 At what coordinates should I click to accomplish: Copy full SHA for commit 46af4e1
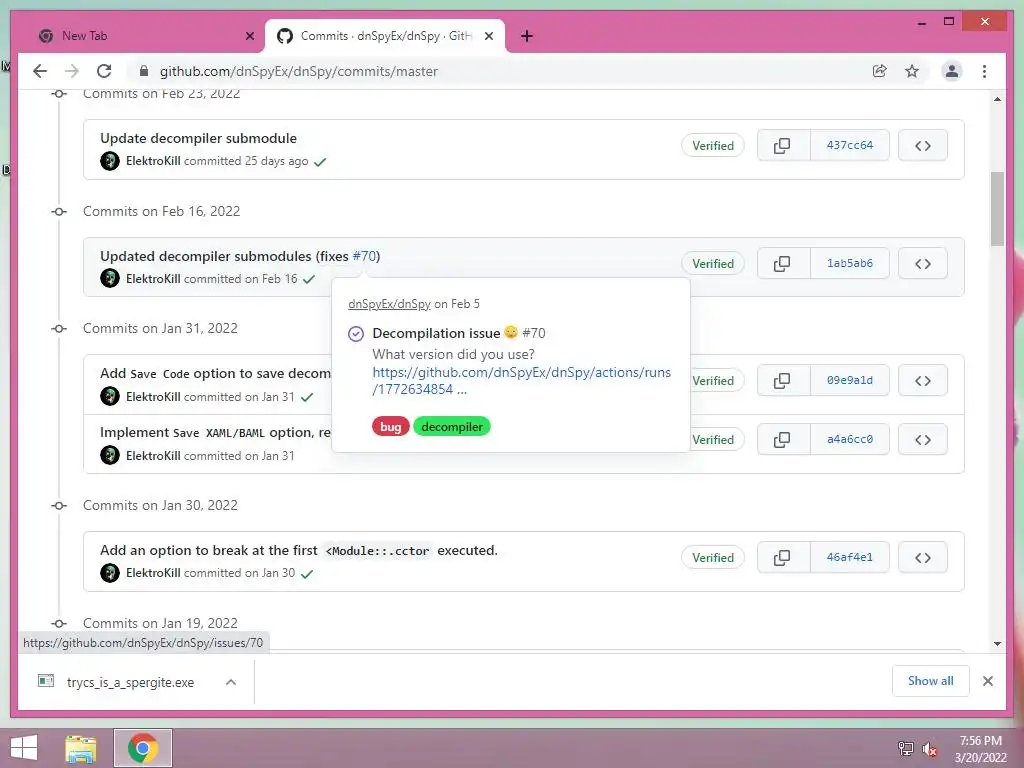pyautogui.click(x=782, y=558)
